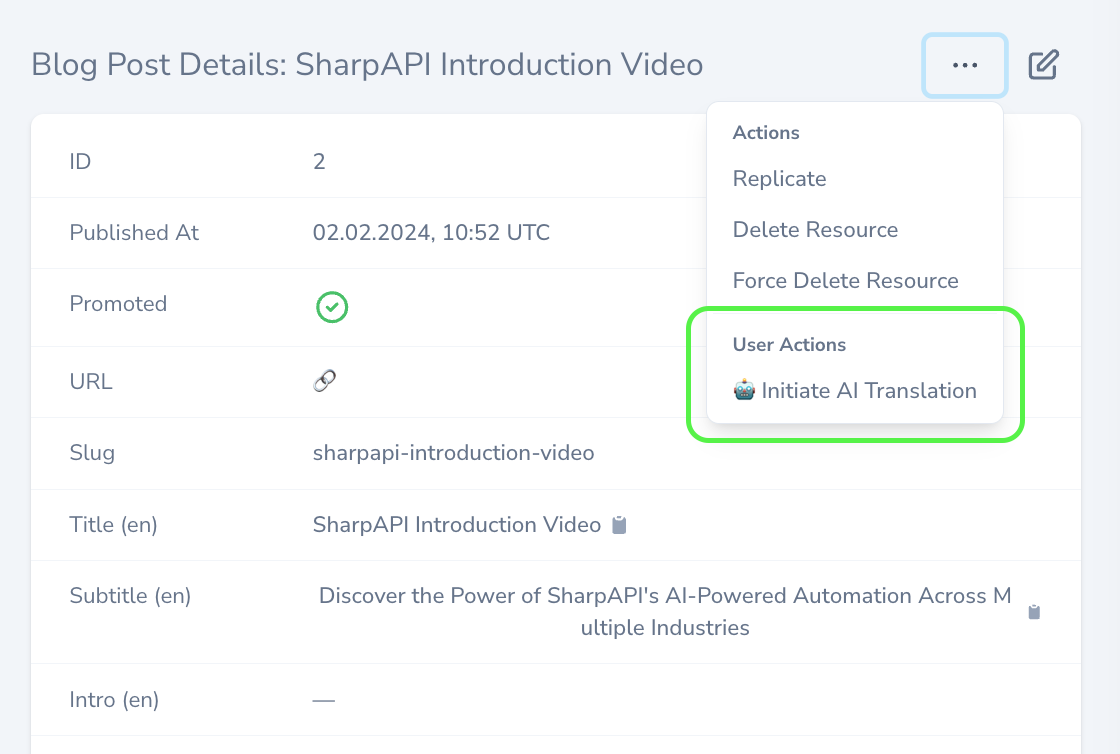Copy Title (en) with clipboard icon

click(619, 525)
